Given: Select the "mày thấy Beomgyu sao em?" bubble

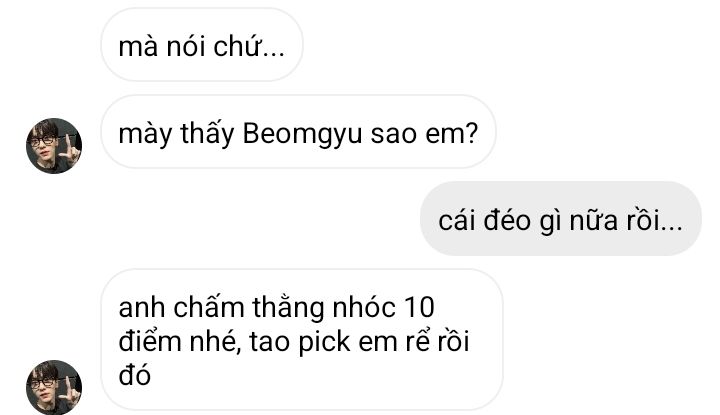Looking at the screenshot, I should click(298, 132).
